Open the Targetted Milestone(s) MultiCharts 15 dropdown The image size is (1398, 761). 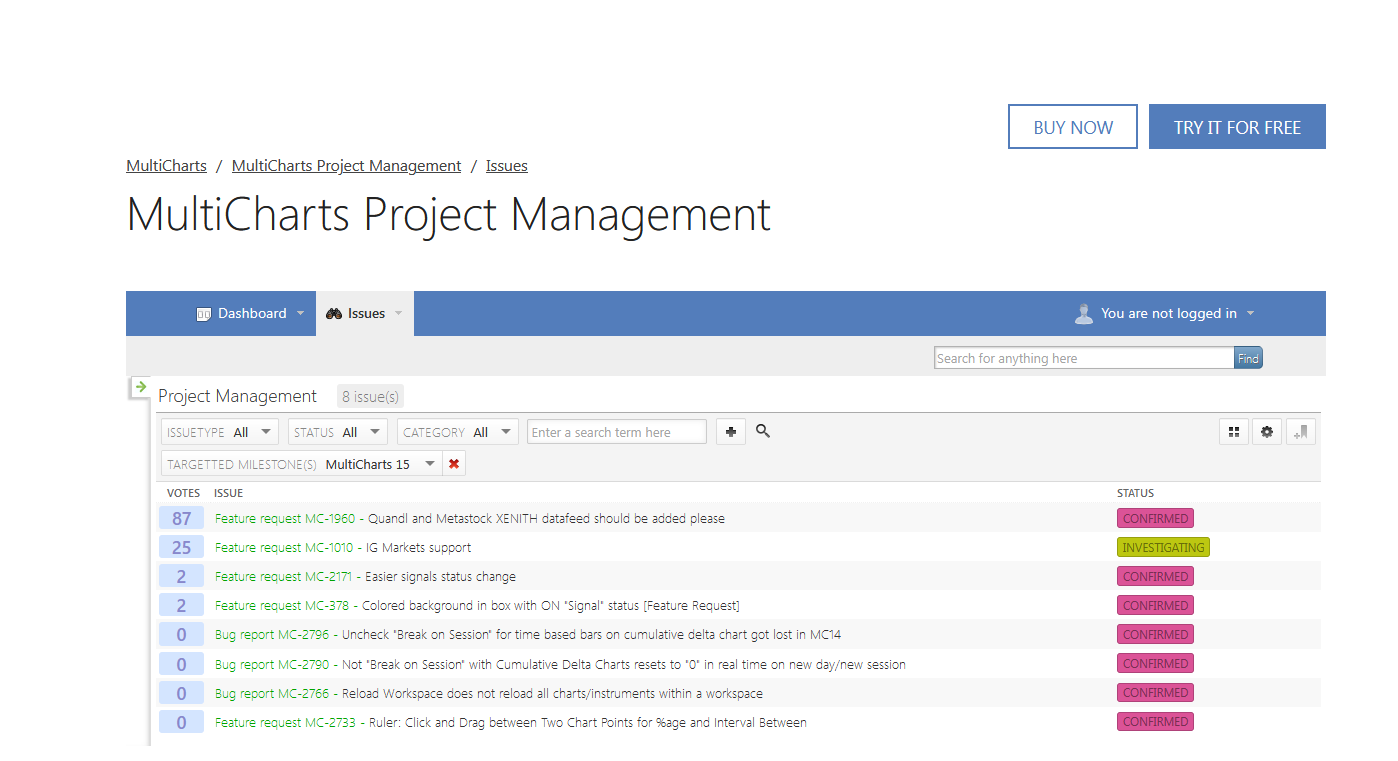click(x=301, y=464)
